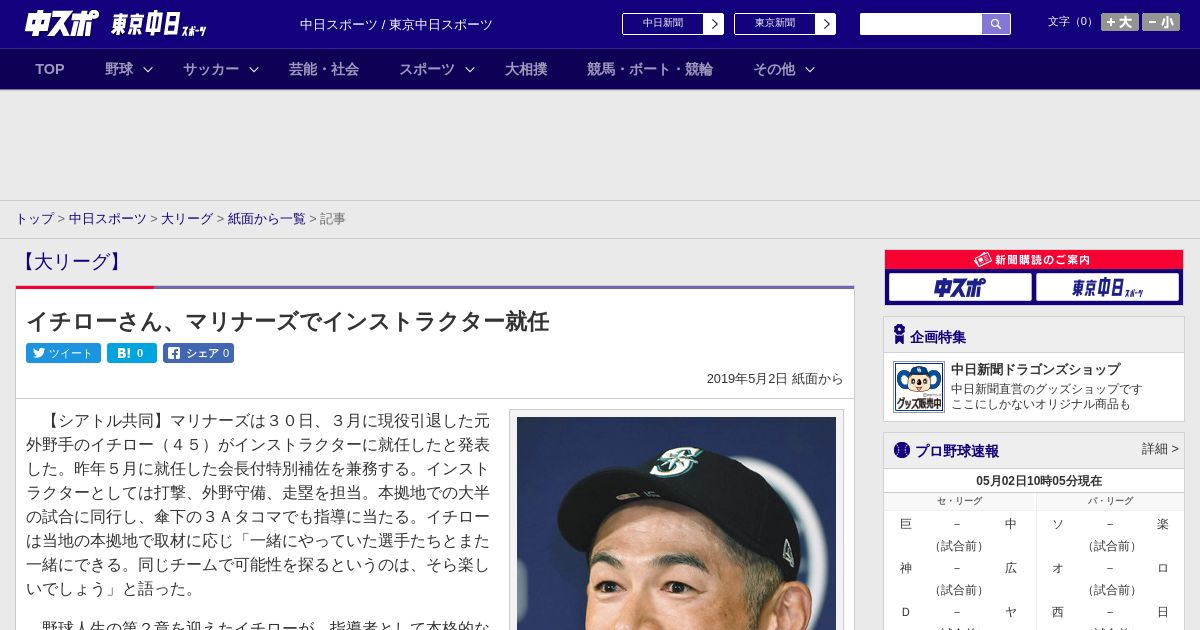The width and height of the screenshot is (1200, 630).
Task: Click the プロ野球速報 baseball icon
Action: tap(902, 450)
